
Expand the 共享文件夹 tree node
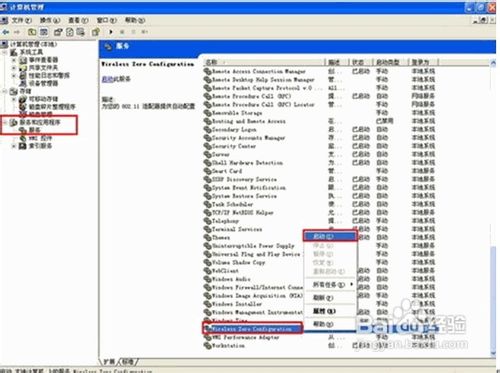coord(14,68)
